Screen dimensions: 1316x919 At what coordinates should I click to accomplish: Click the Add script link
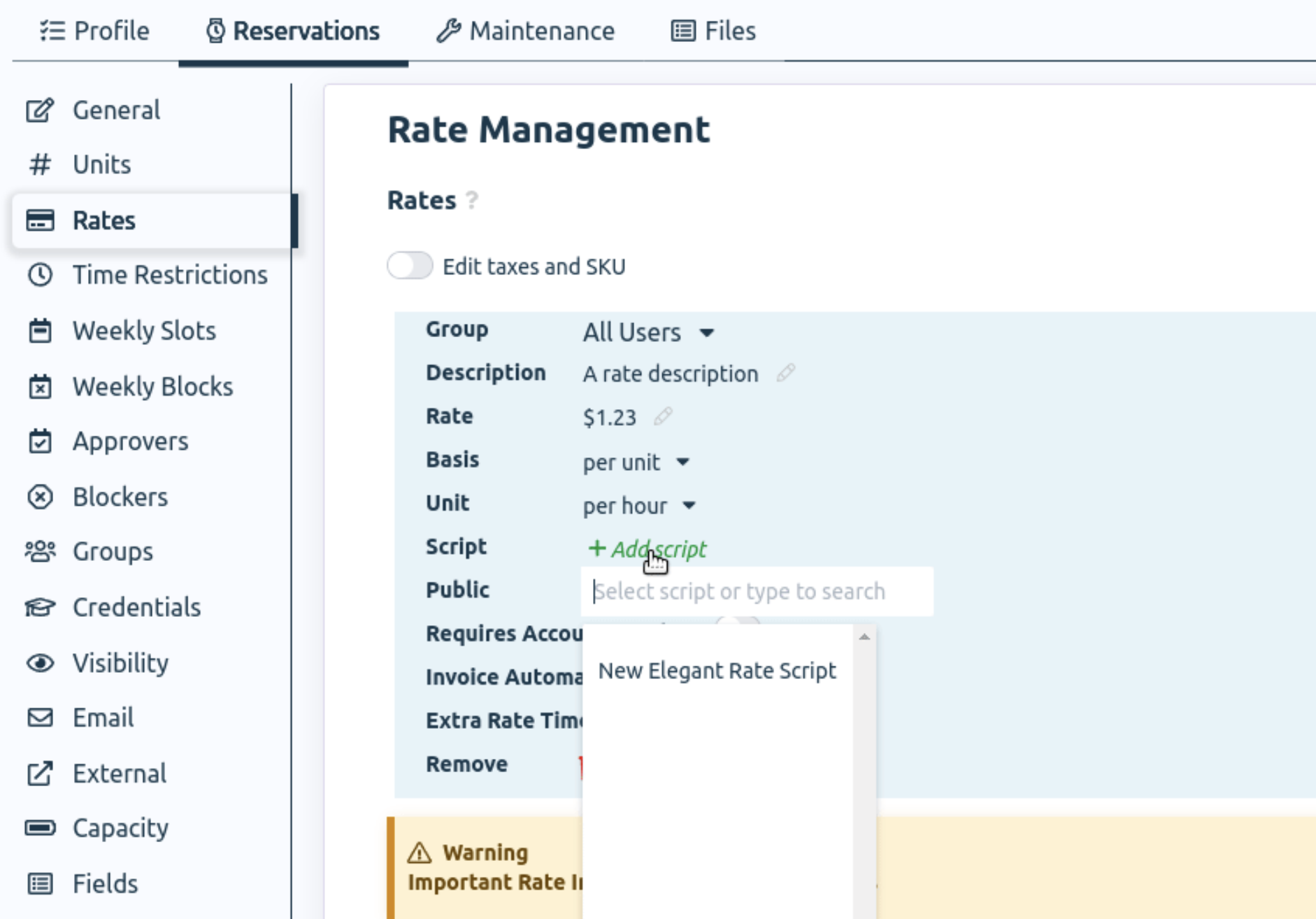648,549
